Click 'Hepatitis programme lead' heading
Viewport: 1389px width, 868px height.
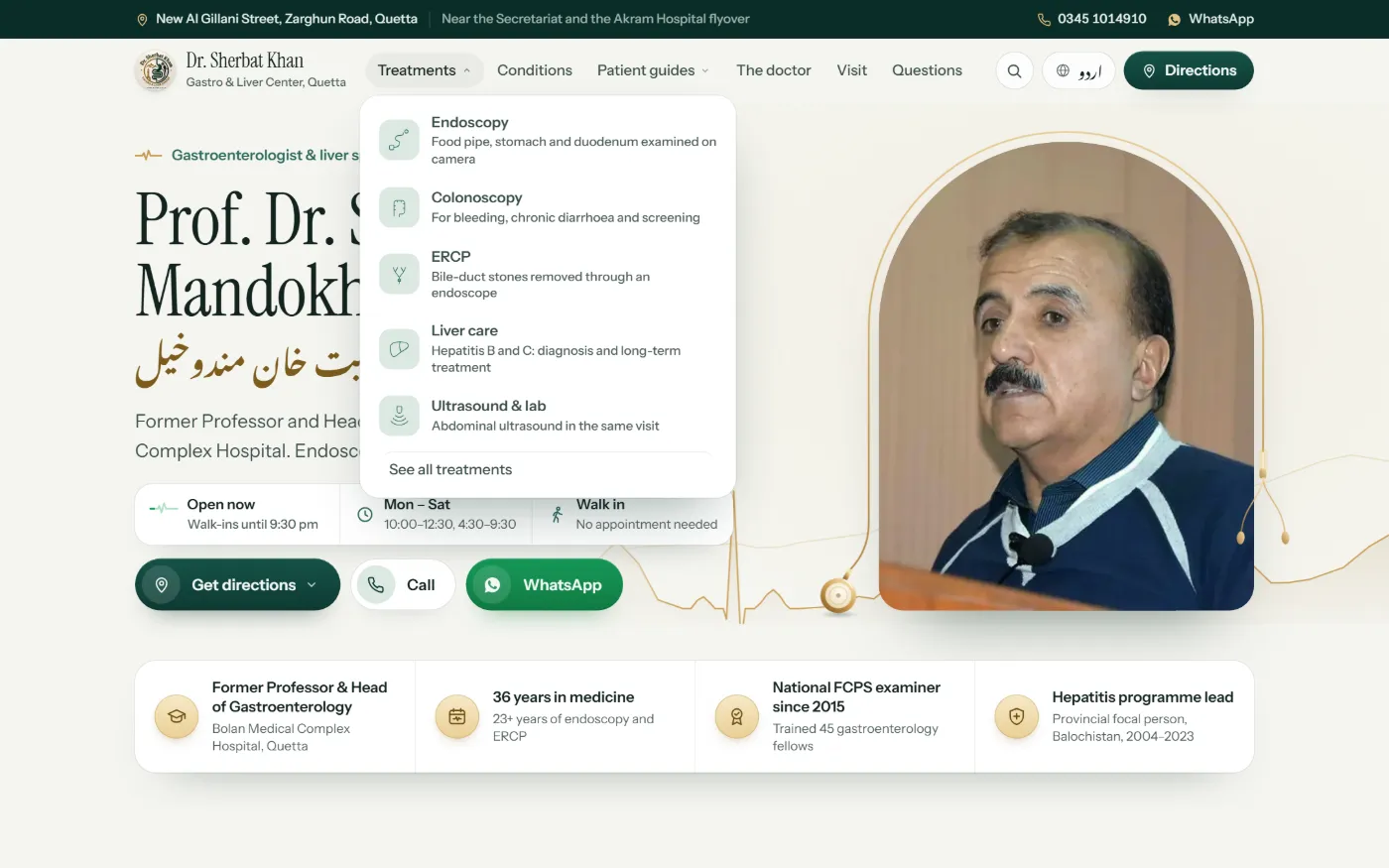point(1143,697)
